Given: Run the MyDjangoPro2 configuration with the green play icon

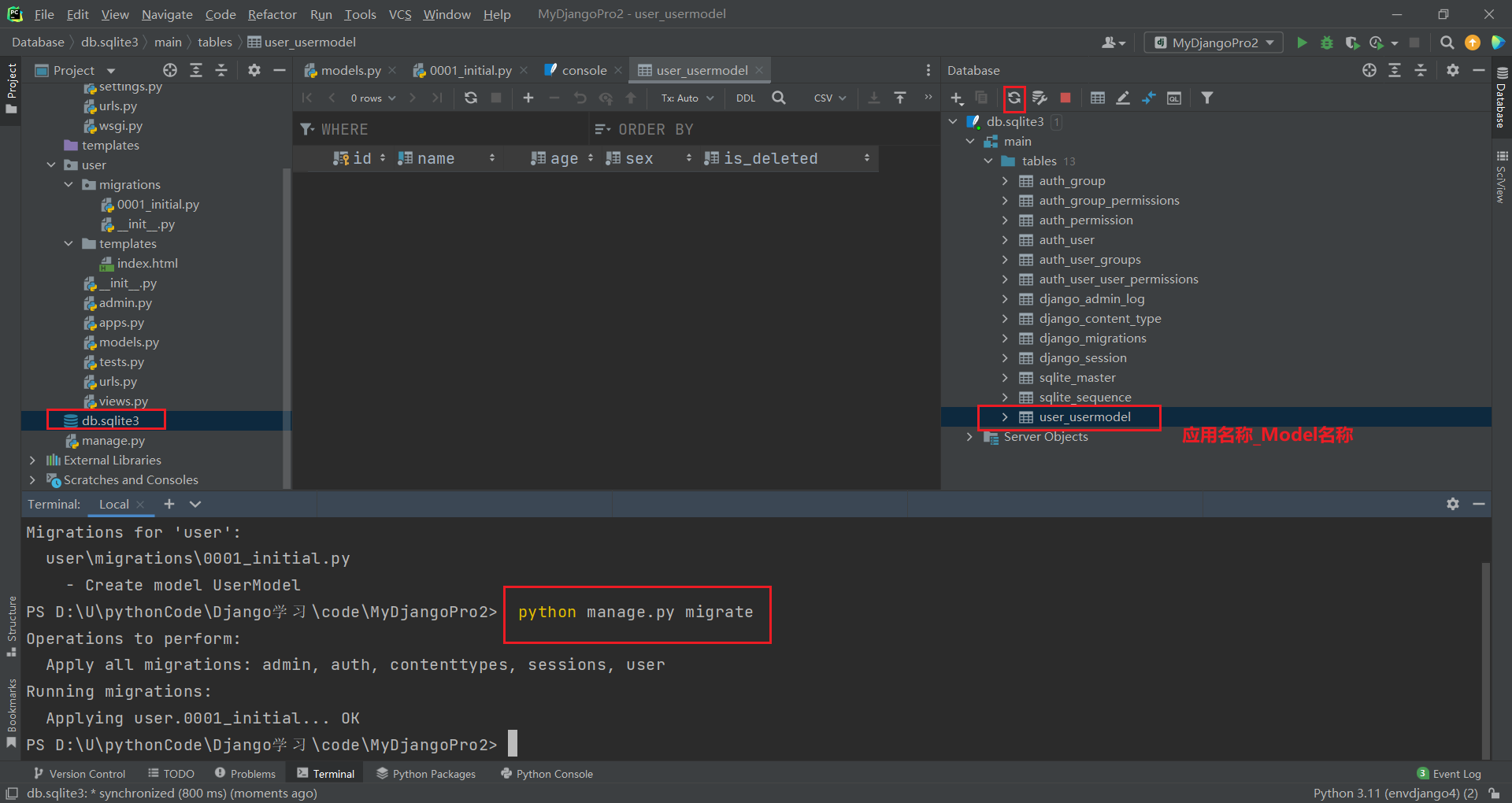Looking at the screenshot, I should (1302, 43).
